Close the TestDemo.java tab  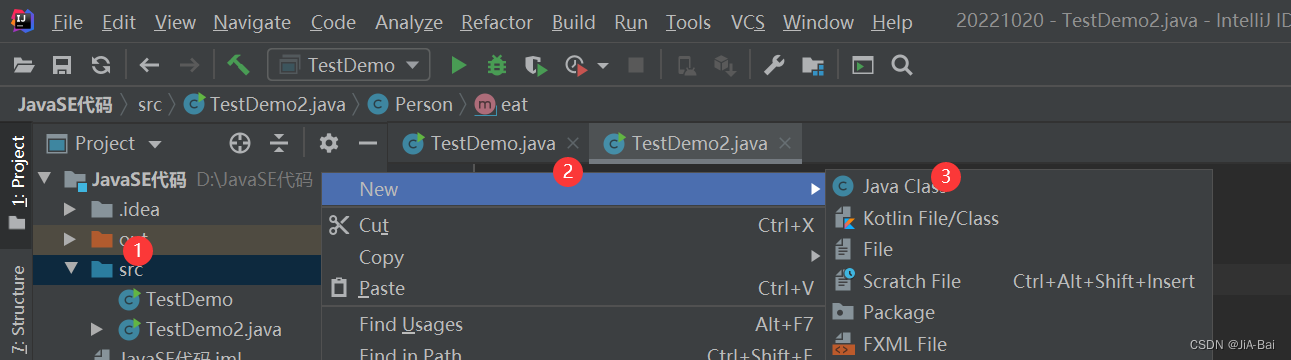pos(573,143)
